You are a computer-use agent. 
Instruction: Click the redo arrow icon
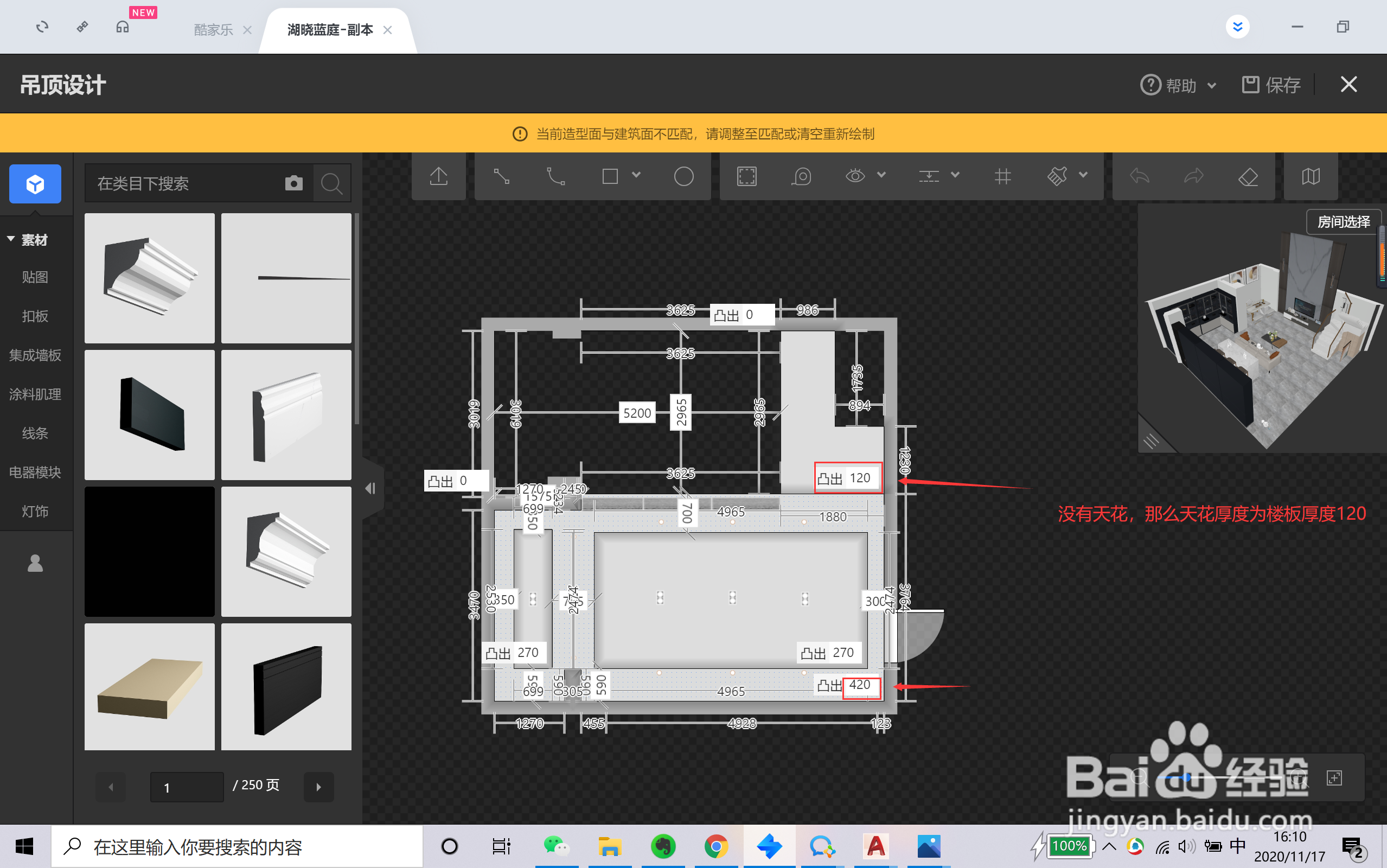1193,176
